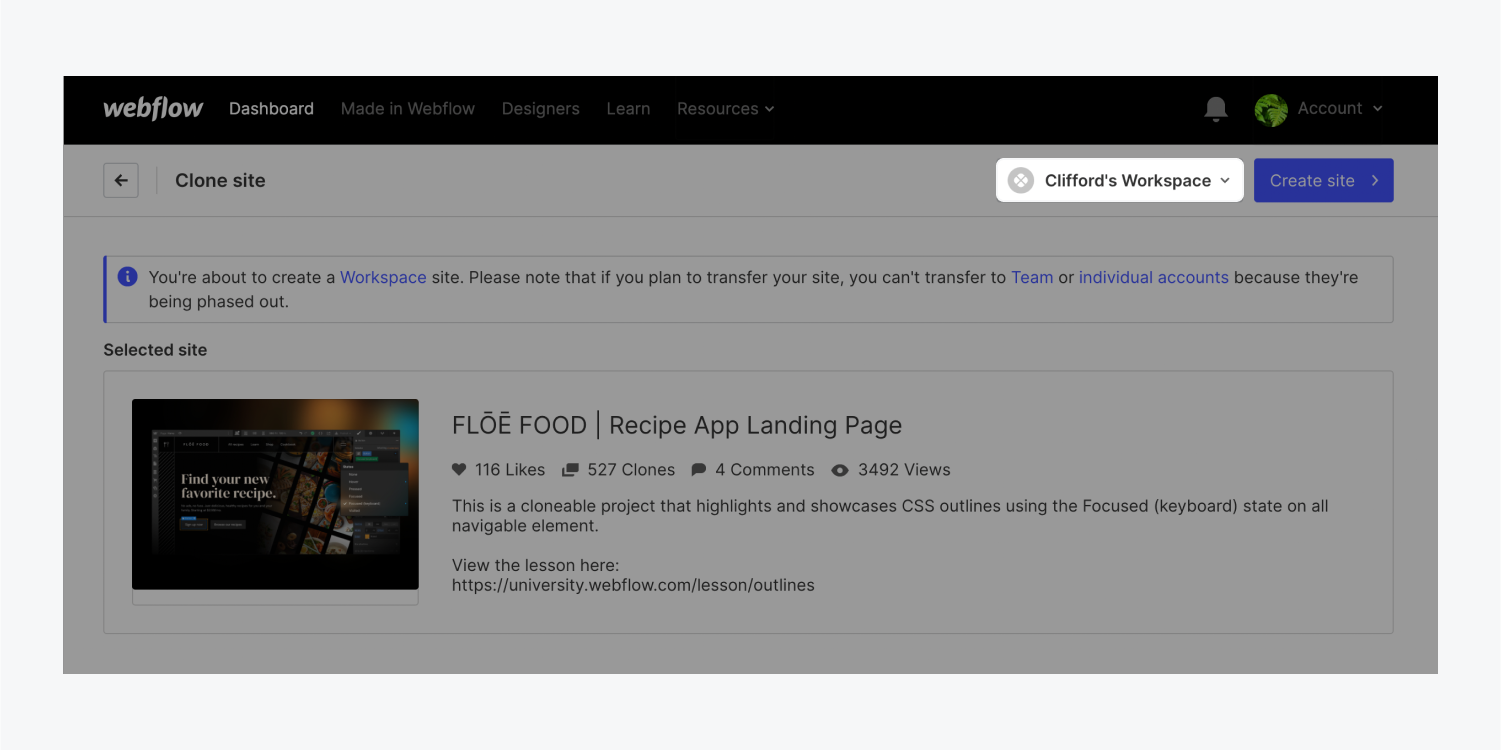
Task: Click the Webflow logo
Action: pos(153,108)
